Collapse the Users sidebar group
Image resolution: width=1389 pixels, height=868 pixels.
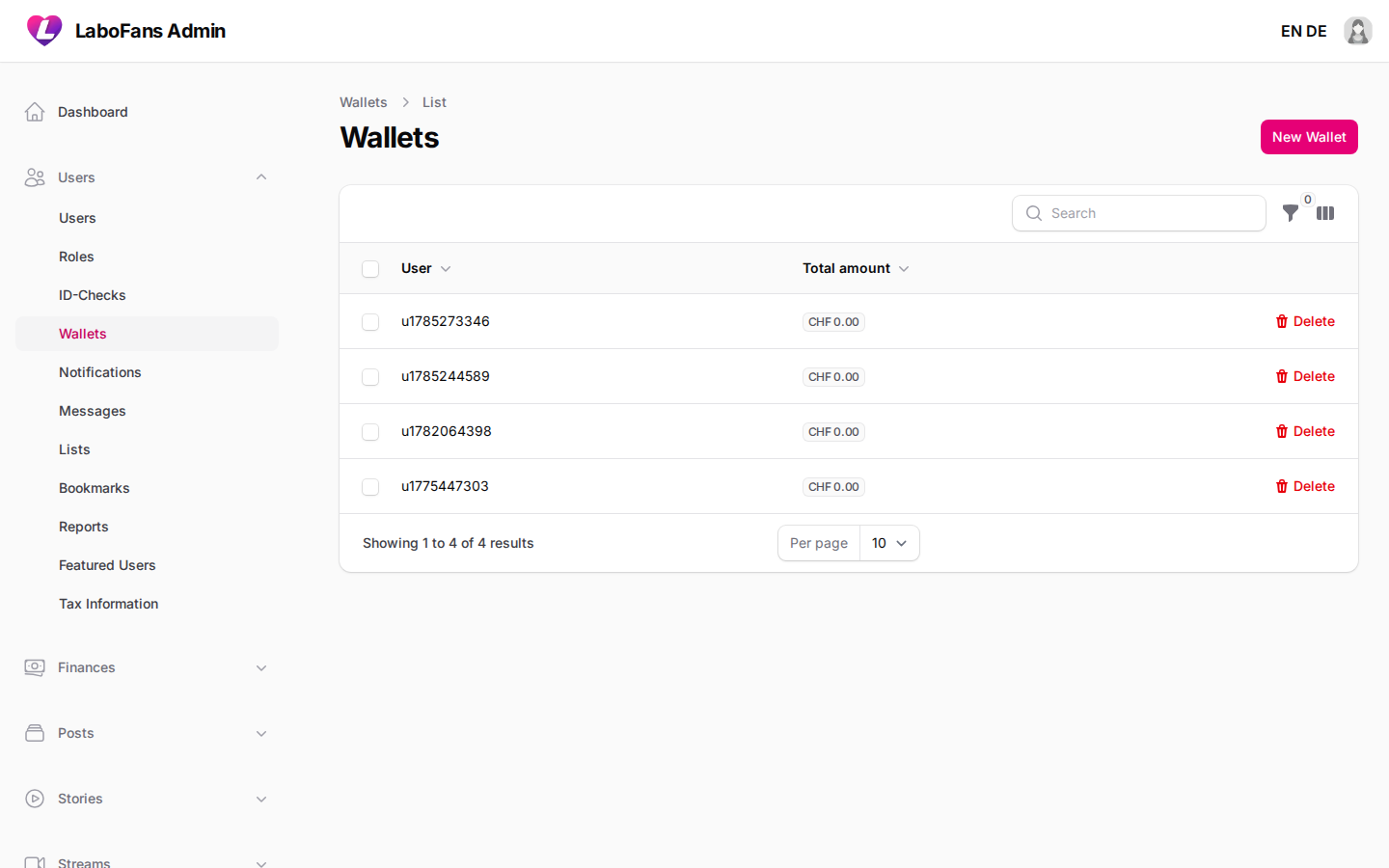pos(261,177)
